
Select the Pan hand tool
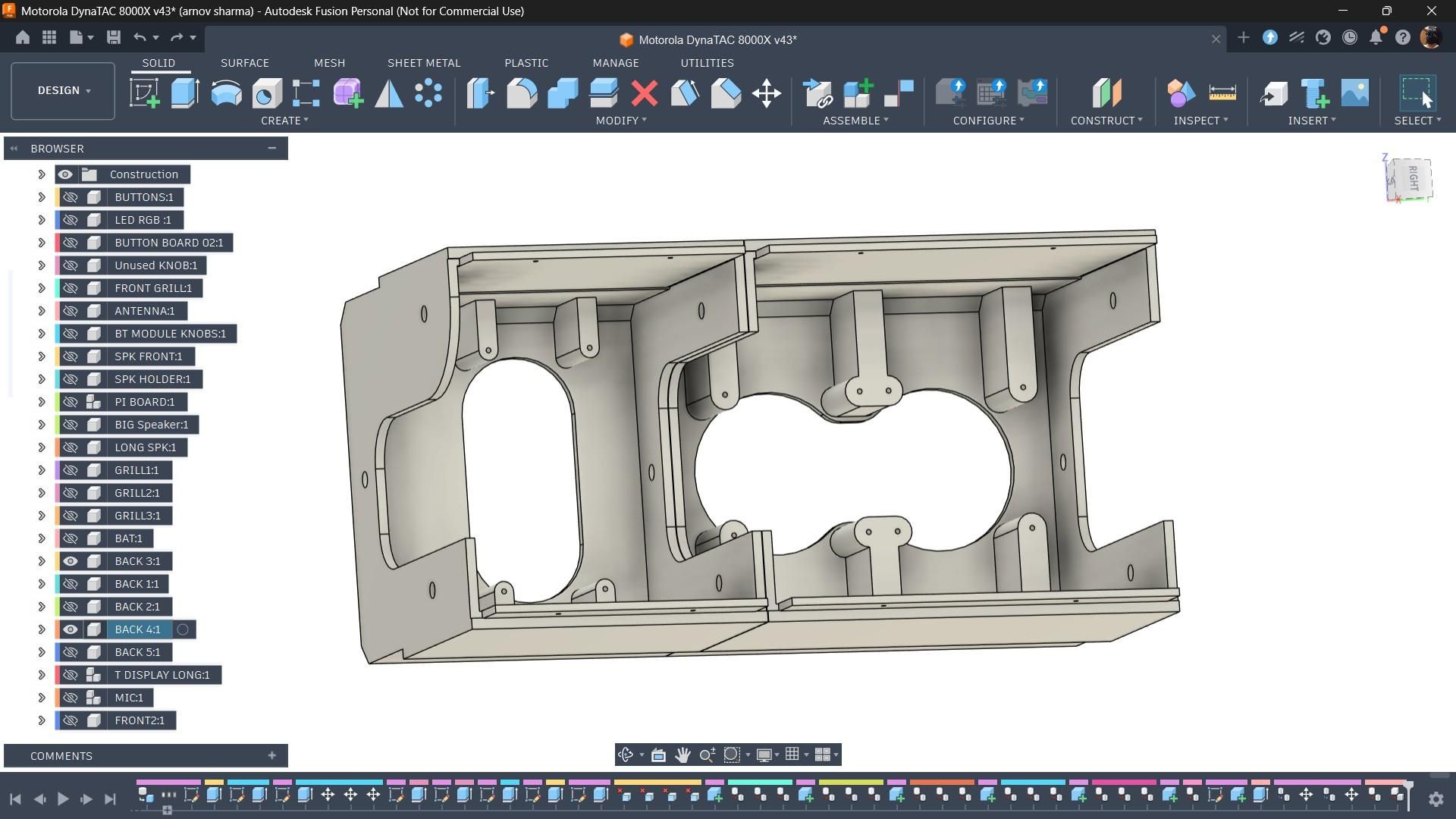pyautogui.click(x=682, y=755)
